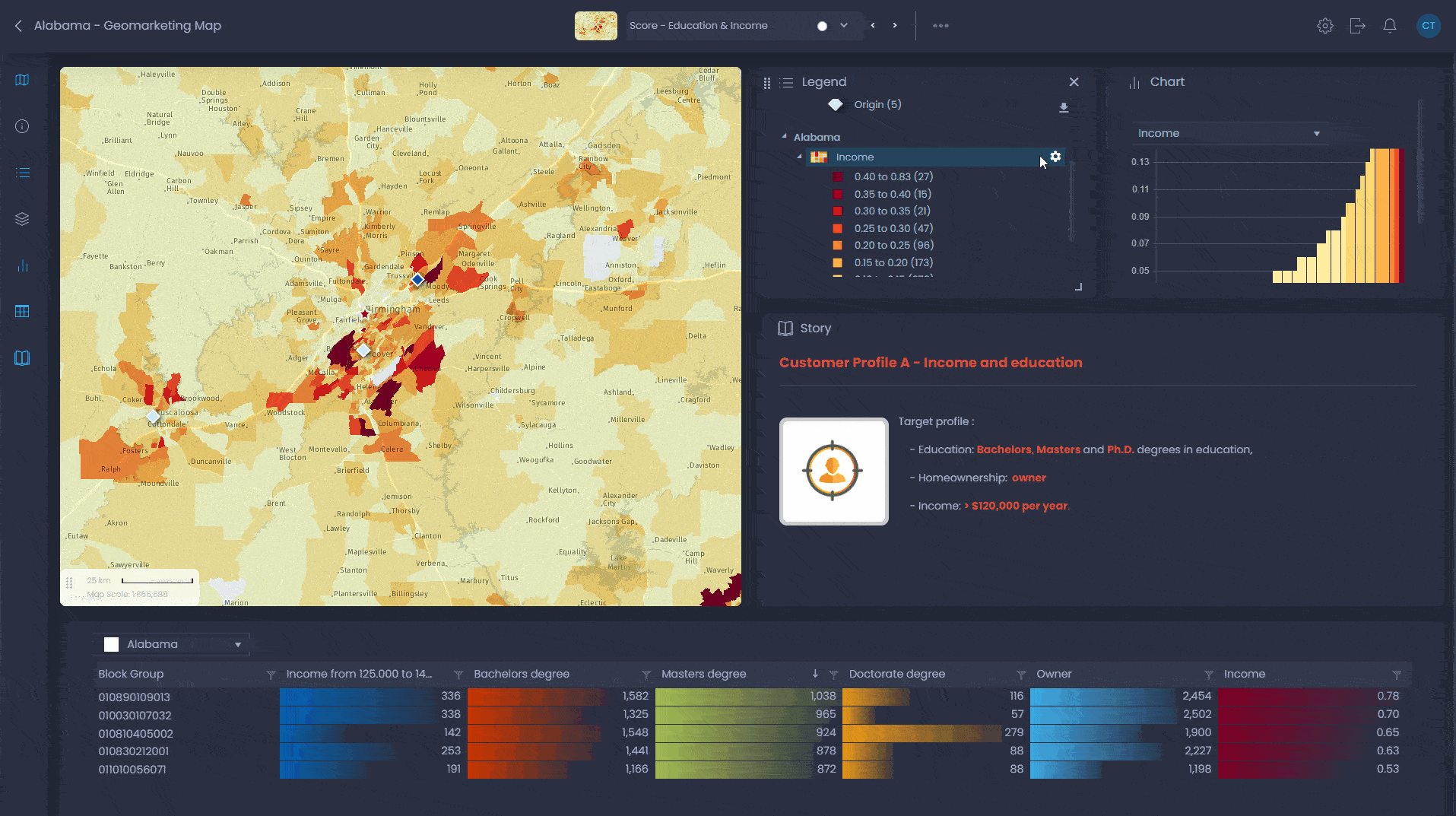Click the Legend list icon
The width and height of the screenshot is (1456, 816).
(x=787, y=83)
